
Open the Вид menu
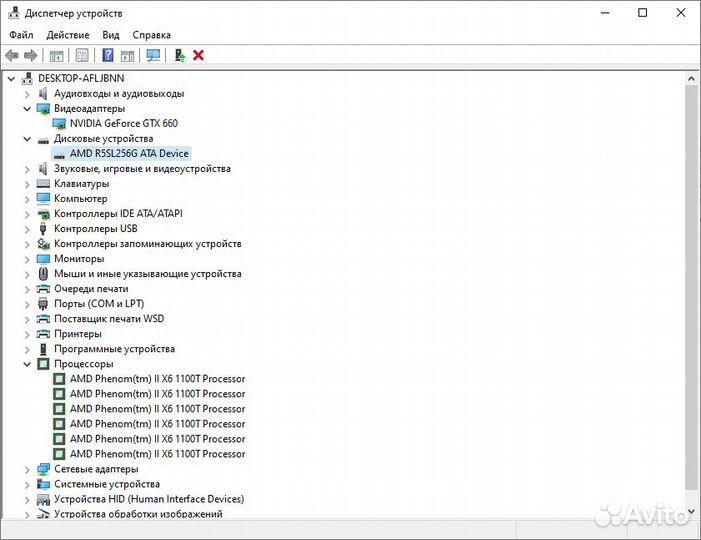click(x=111, y=35)
